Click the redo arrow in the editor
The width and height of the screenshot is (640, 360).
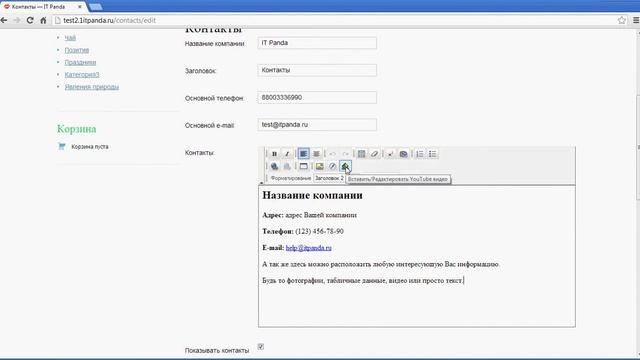tap(345, 154)
